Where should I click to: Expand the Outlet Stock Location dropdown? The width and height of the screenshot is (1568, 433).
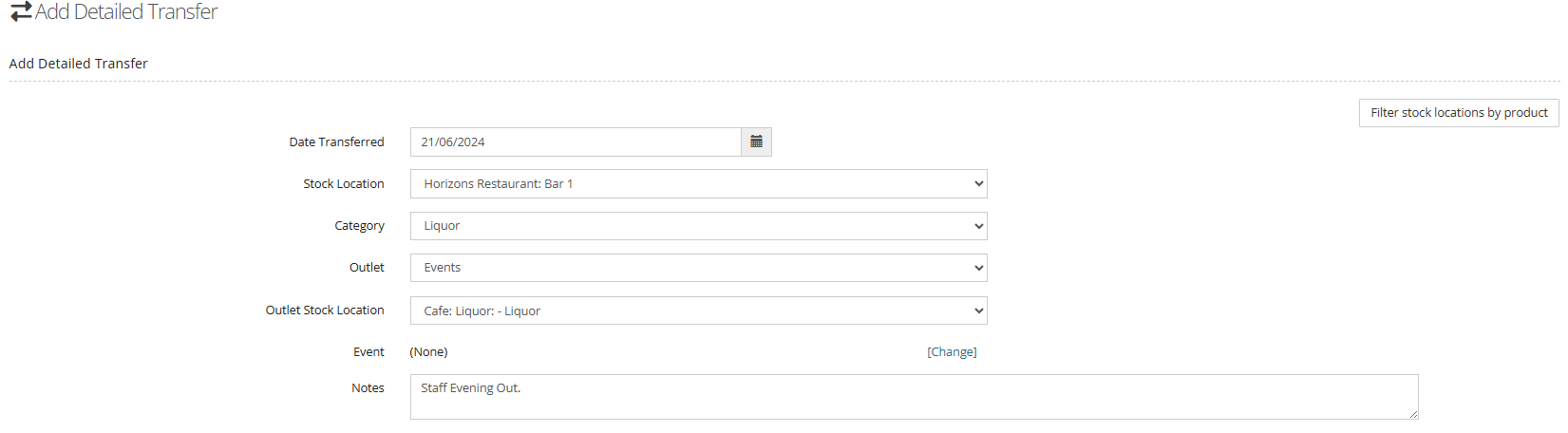698,311
